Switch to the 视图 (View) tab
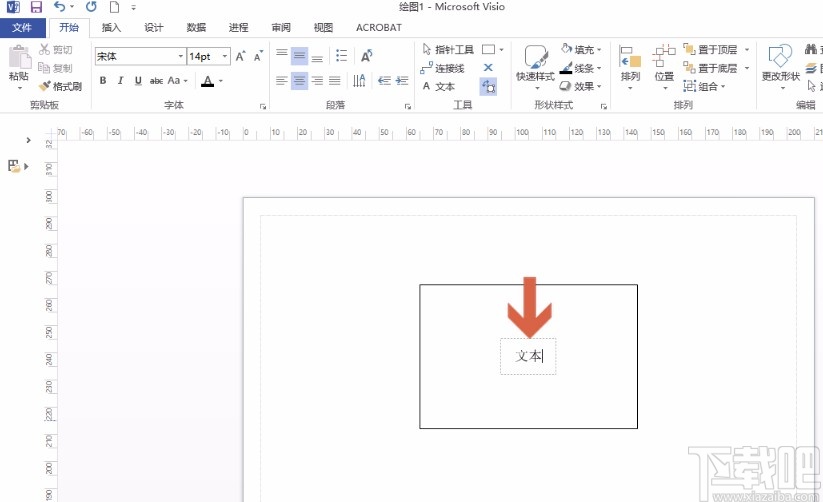Viewport: 823px width, 502px height. pyautogui.click(x=323, y=28)
